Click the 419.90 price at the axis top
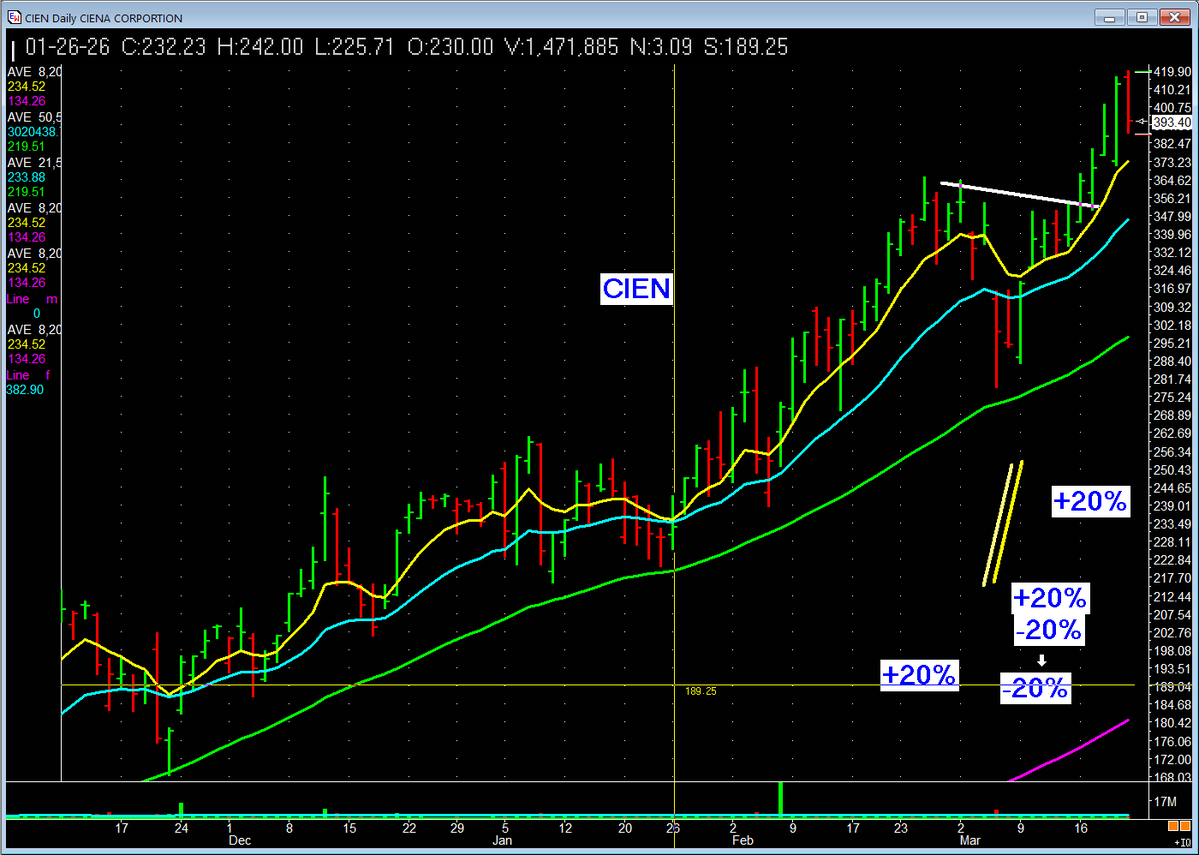Viewport: 1199px width, 855px height. tap(1171, 71)
